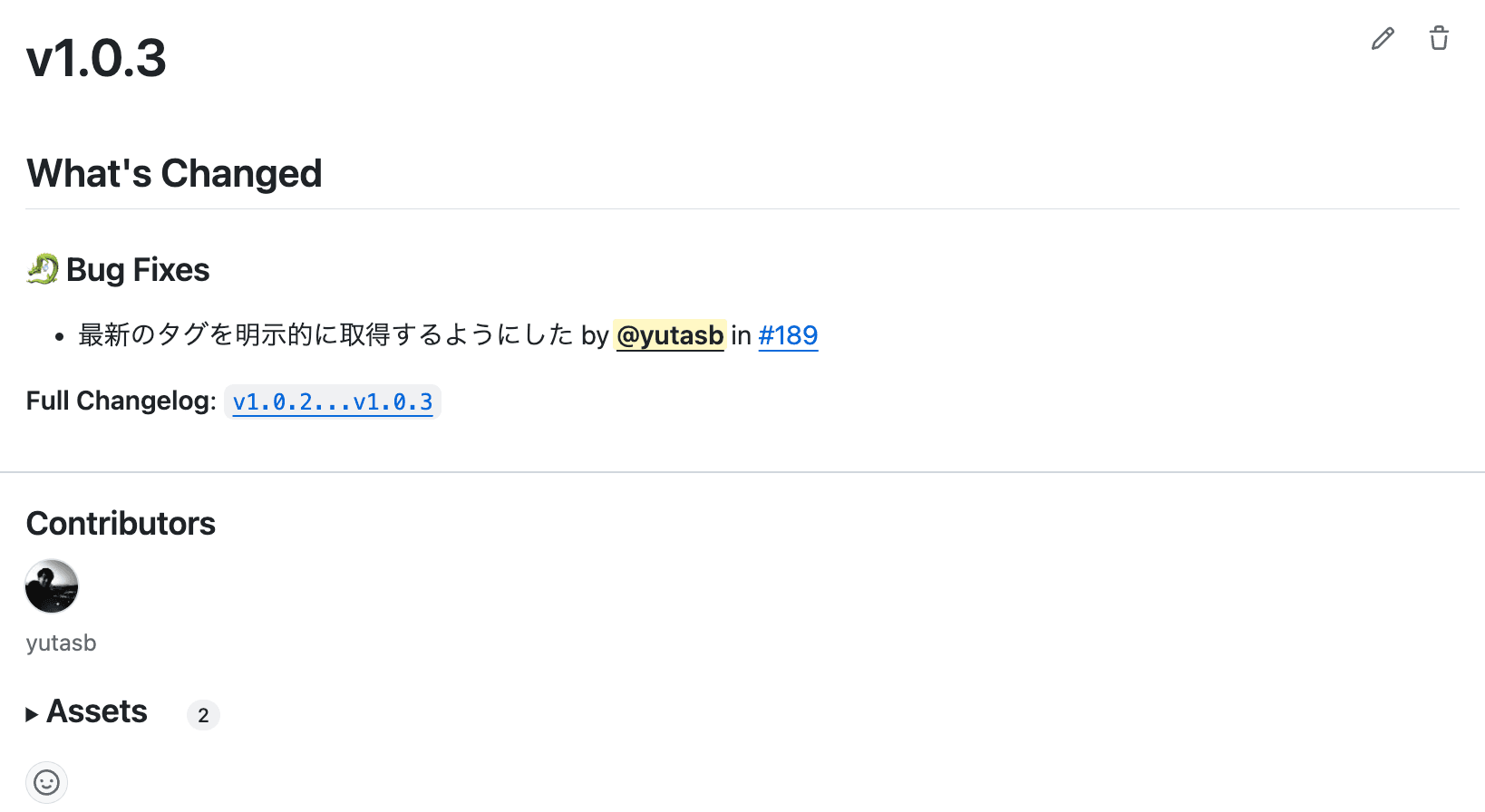Open the emoji reaction picker
1485x812 pixels.
[x=46, y=781]
